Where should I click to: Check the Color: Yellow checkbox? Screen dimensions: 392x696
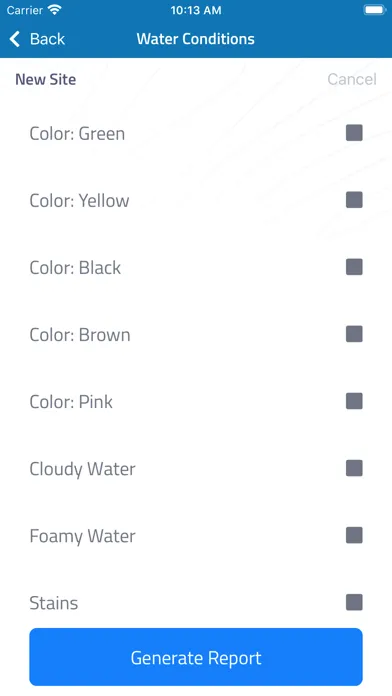tap(354, 200)
